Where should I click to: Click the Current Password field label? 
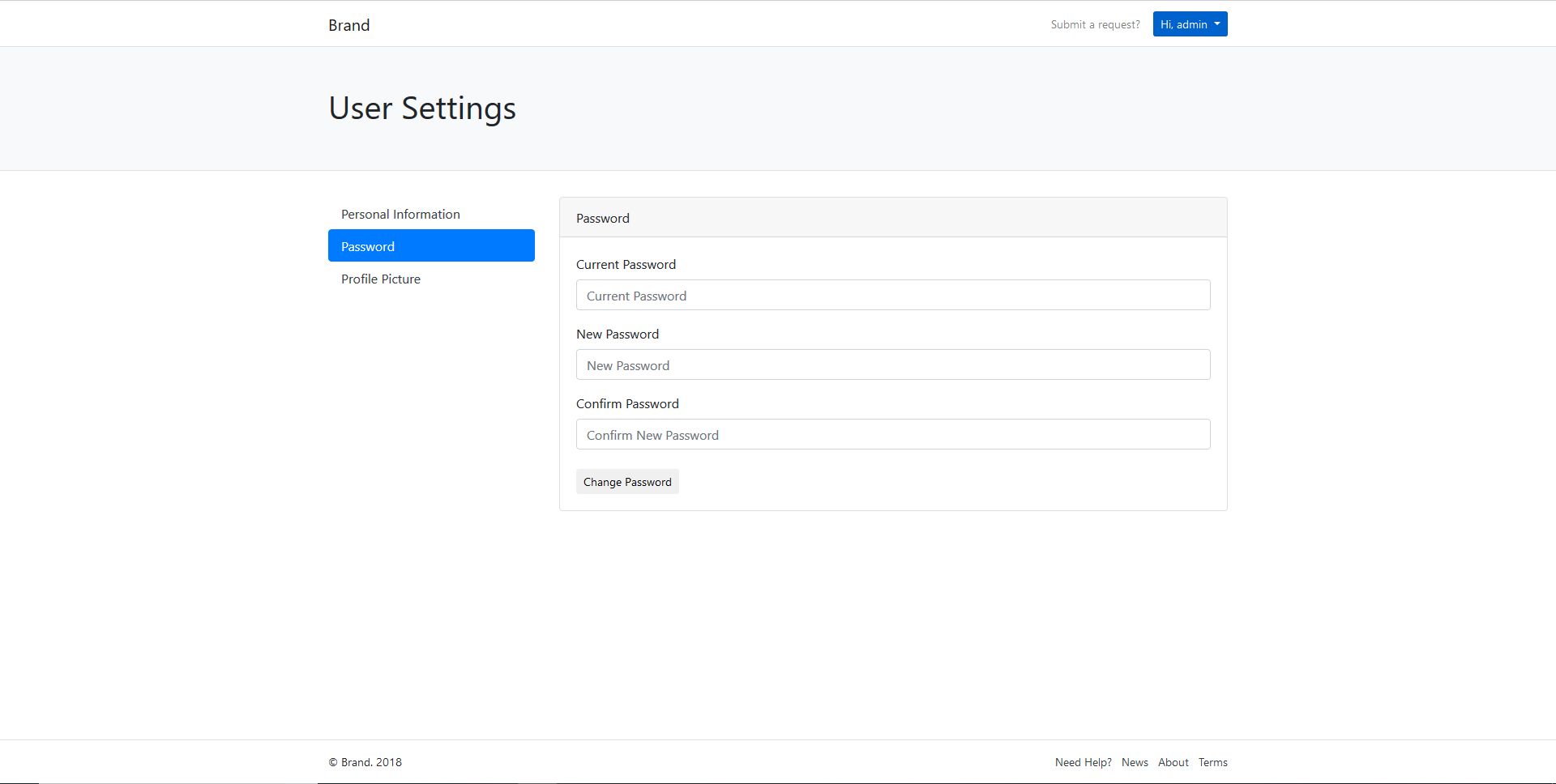click(626, 265)
